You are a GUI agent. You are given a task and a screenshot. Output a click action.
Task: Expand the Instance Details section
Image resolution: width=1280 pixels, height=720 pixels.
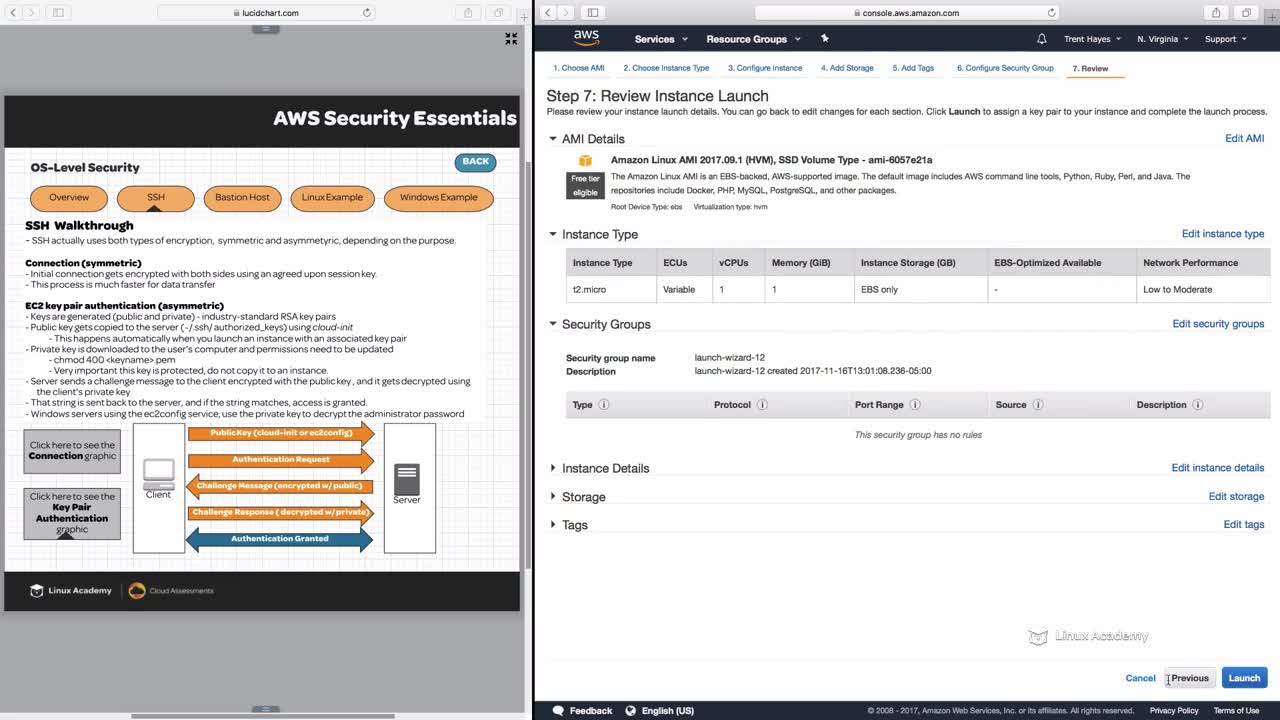pyautogui.click(x=553, y=468)
